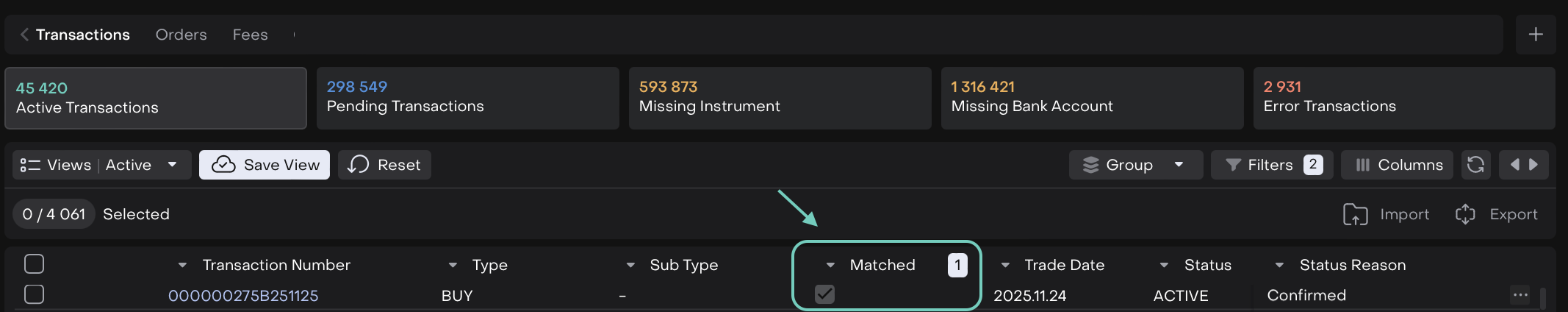Click the right arrow navigation icon
The height and width of the screenshot is (312, 1568).
1534,165
